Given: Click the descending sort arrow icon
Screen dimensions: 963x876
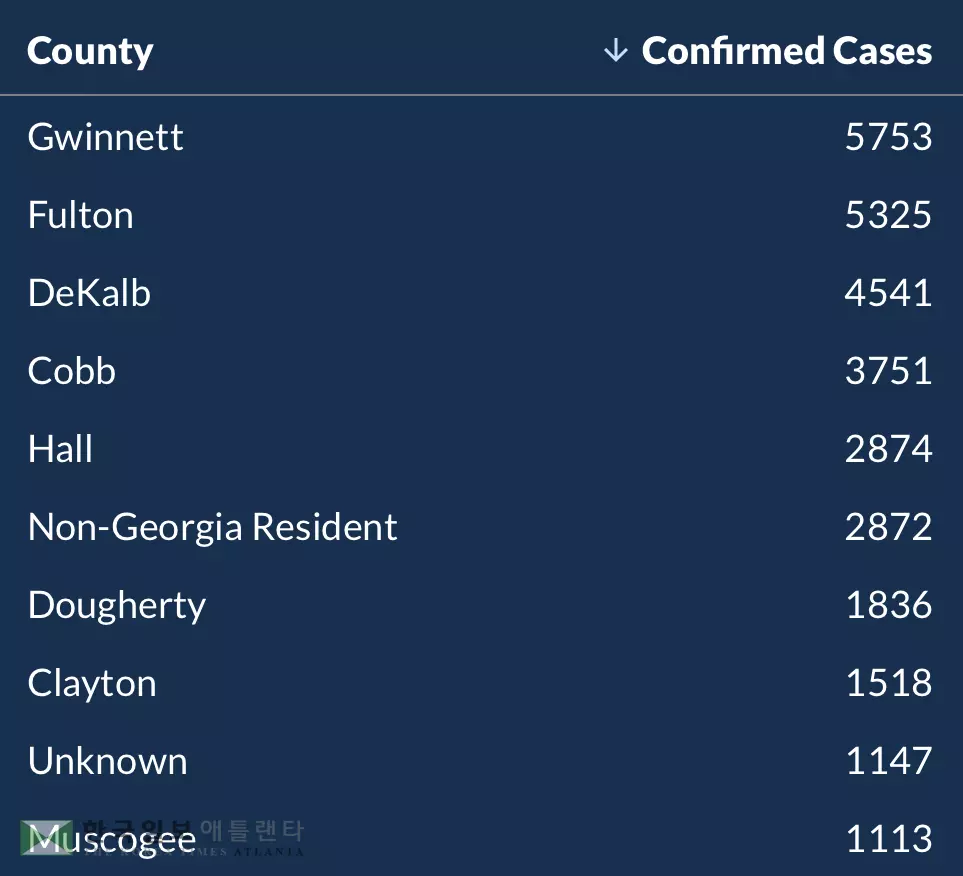Looking at the screenshot, I should (616, 50).
